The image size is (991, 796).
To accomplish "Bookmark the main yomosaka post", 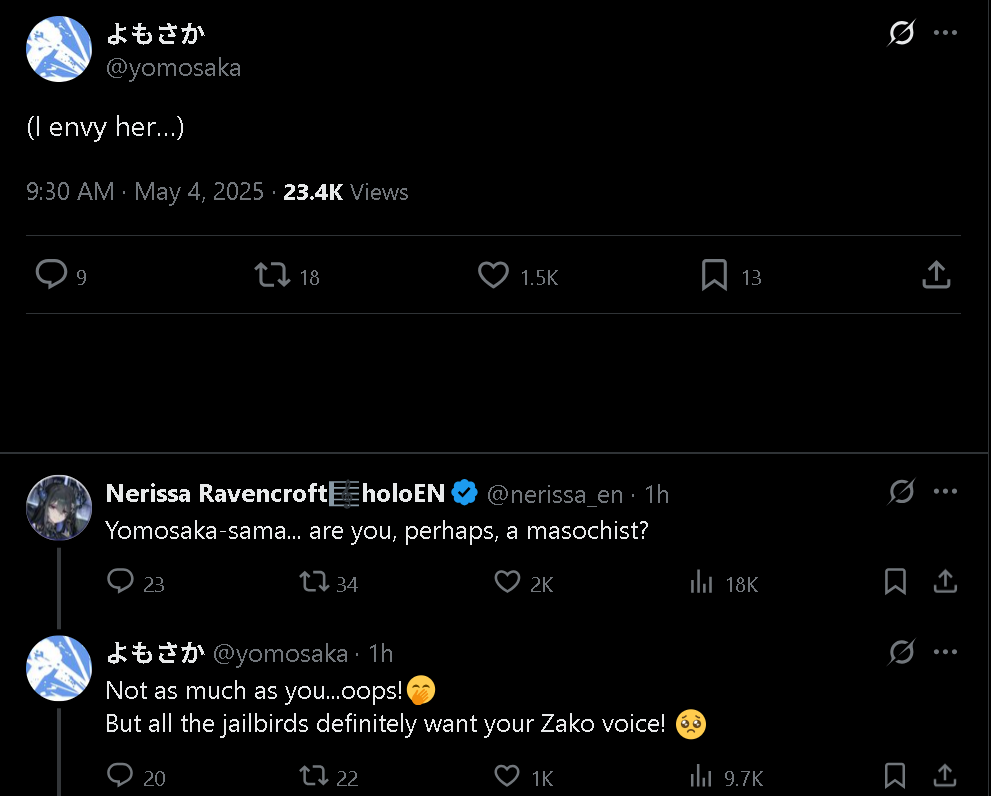I will [714, 275].
